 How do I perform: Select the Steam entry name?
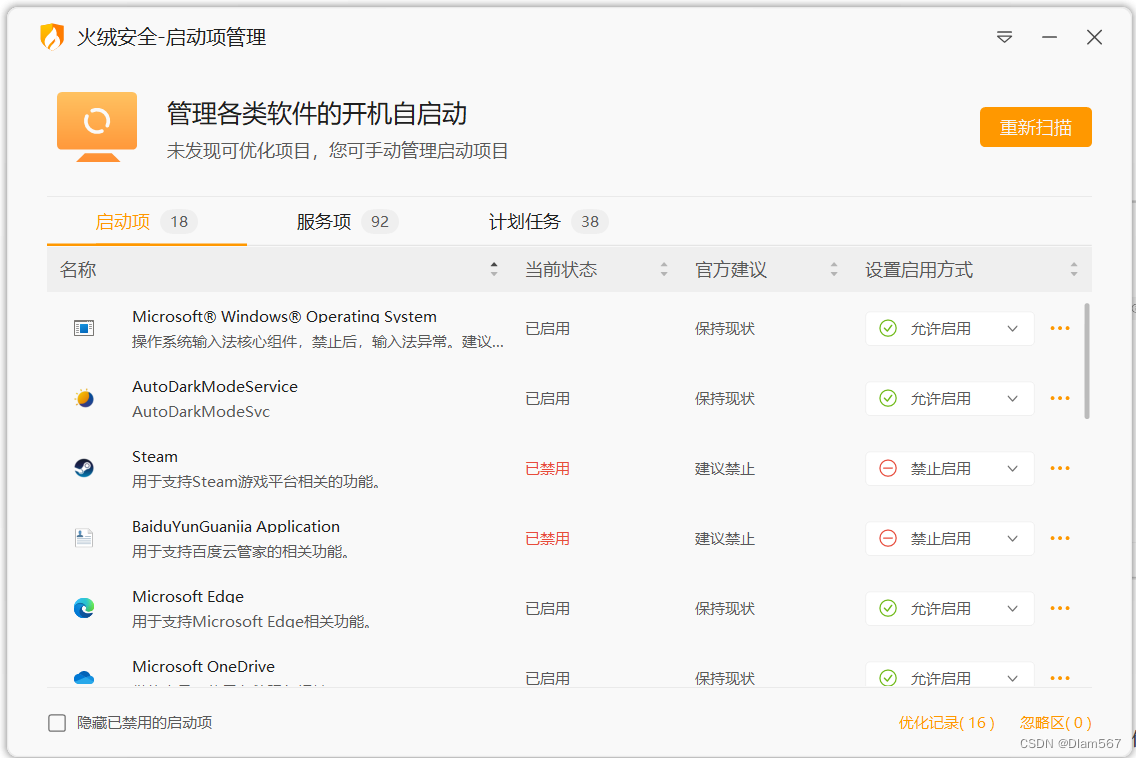click(154, 457)
